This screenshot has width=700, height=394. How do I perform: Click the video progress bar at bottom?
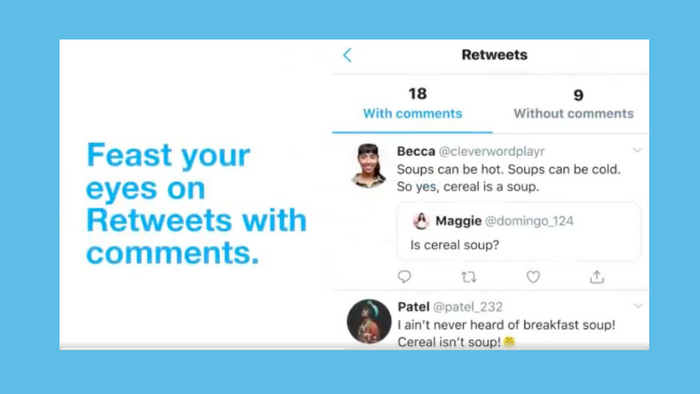click(x=354, y=348)
